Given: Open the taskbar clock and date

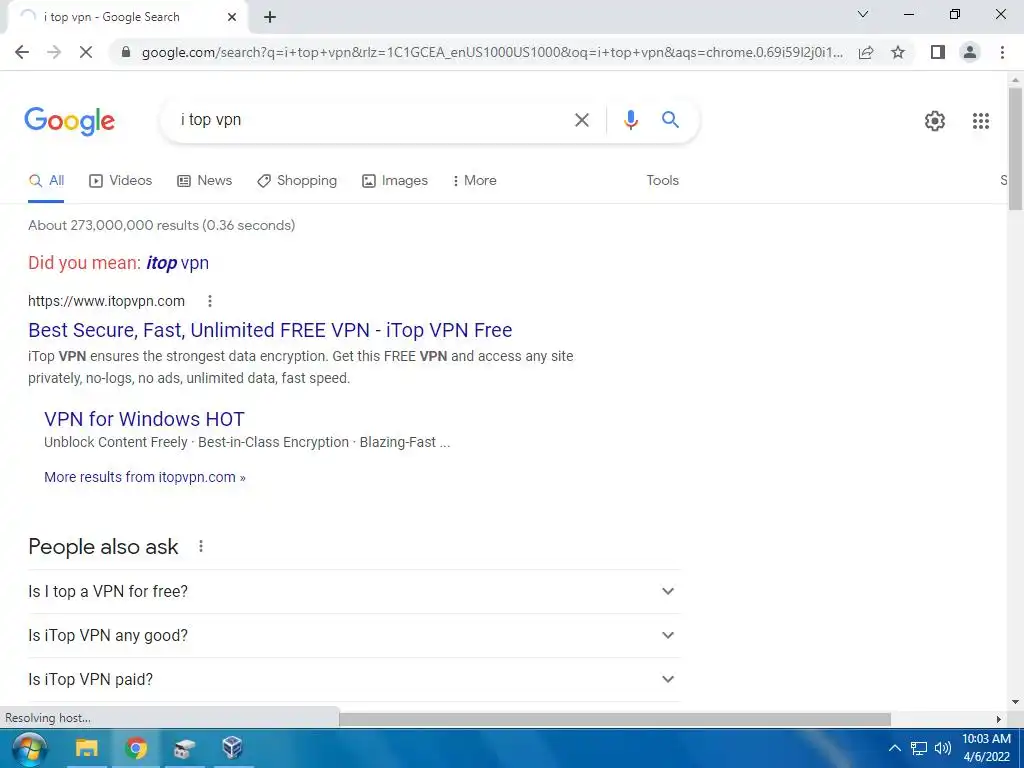Looking at the screenshot, I should [986, 748].
